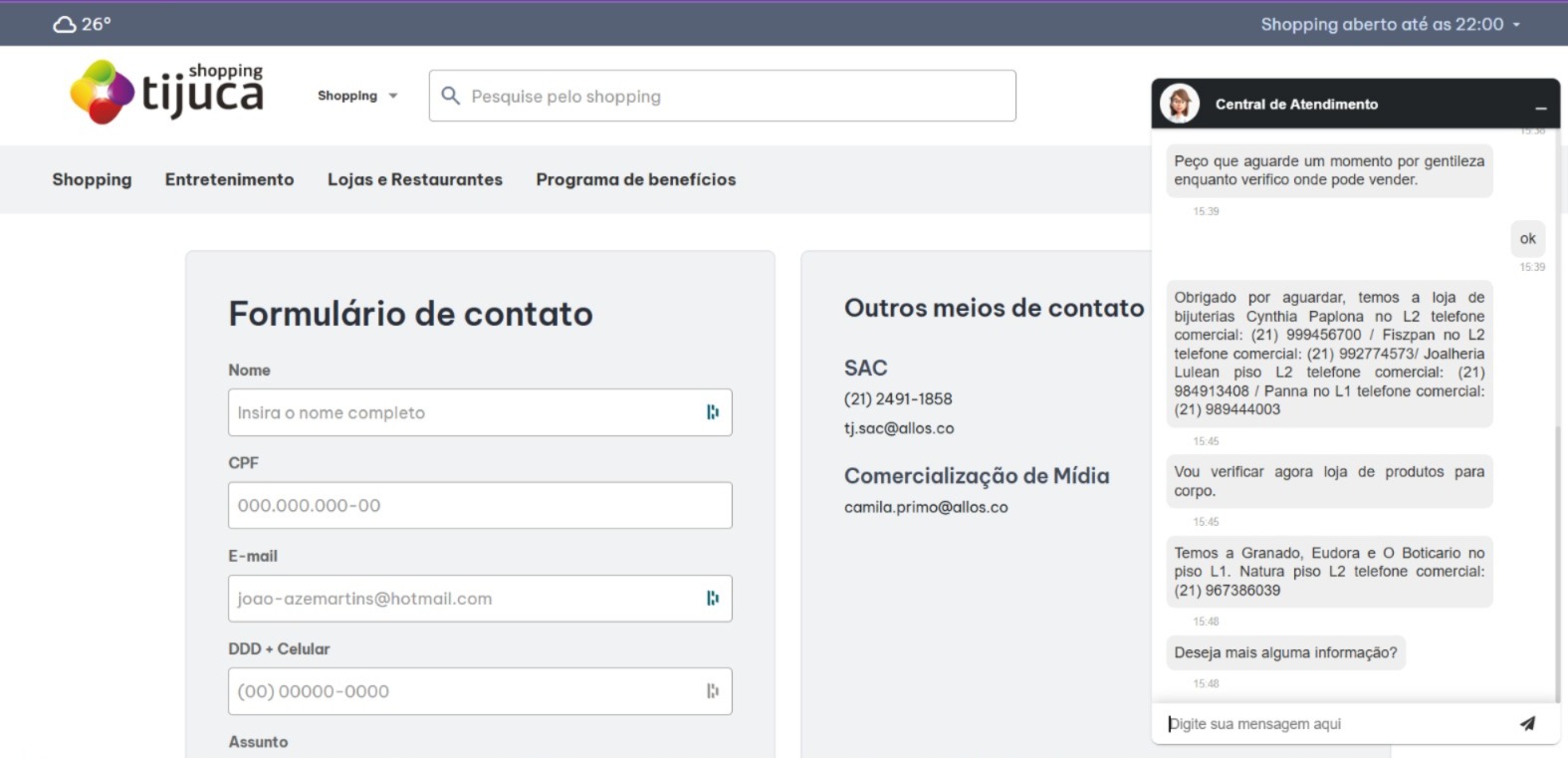Viewport: 1568px width, 758px height.
Task: Click the chat message input box
Action: click(x=1334, y=724)
